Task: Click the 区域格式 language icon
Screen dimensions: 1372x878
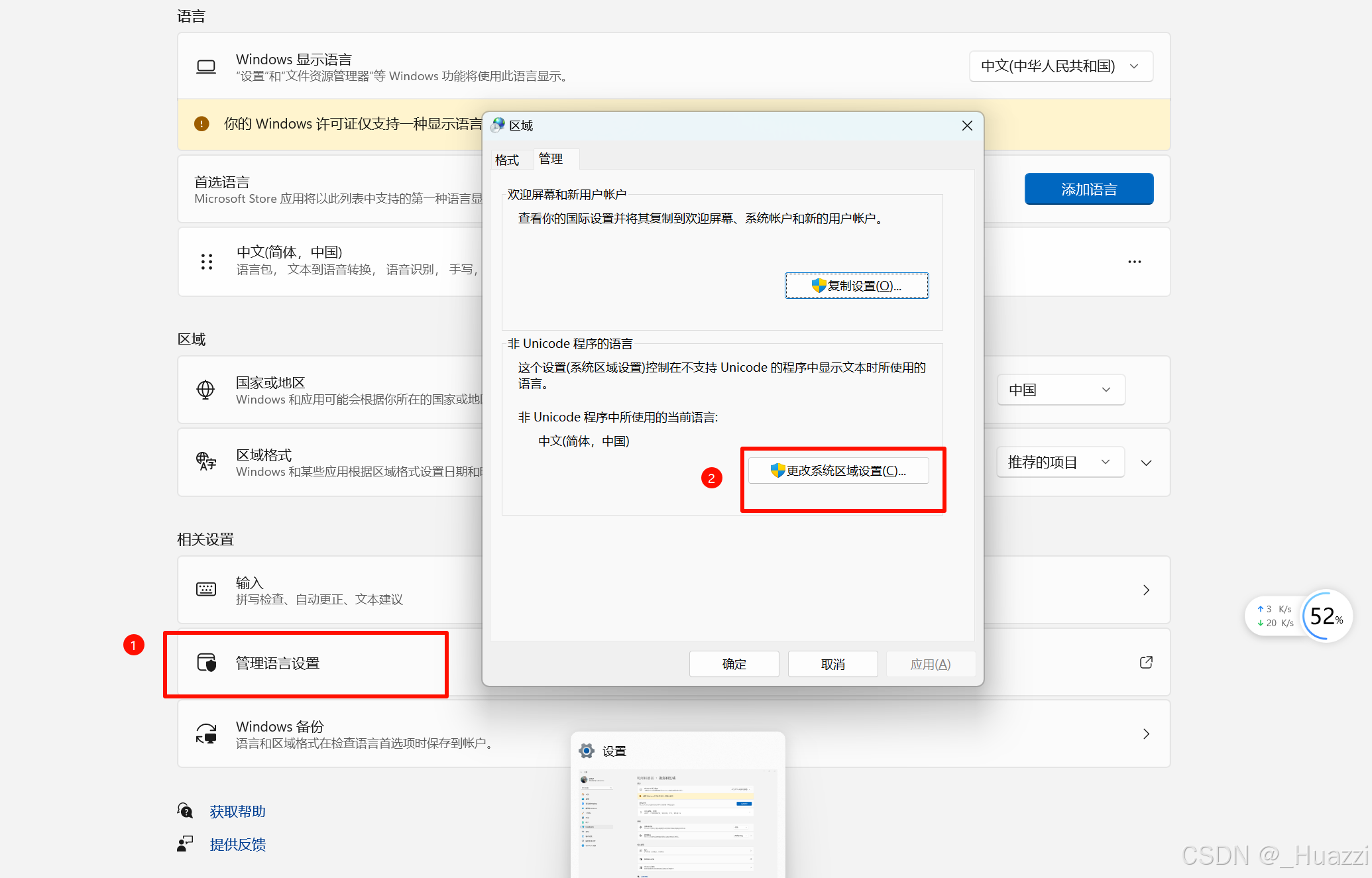Action: (206, 461)
